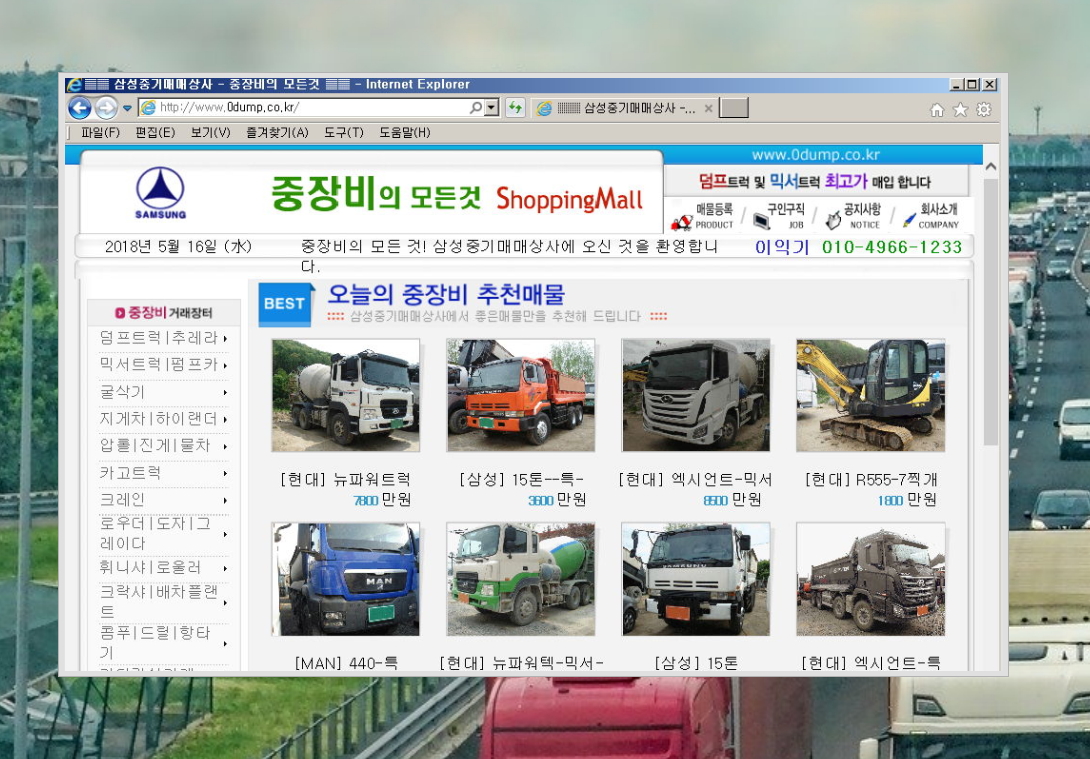1090x759 pixels.
Task: Select the 삼성중기매매상사 browser tab
Action: 624,108
